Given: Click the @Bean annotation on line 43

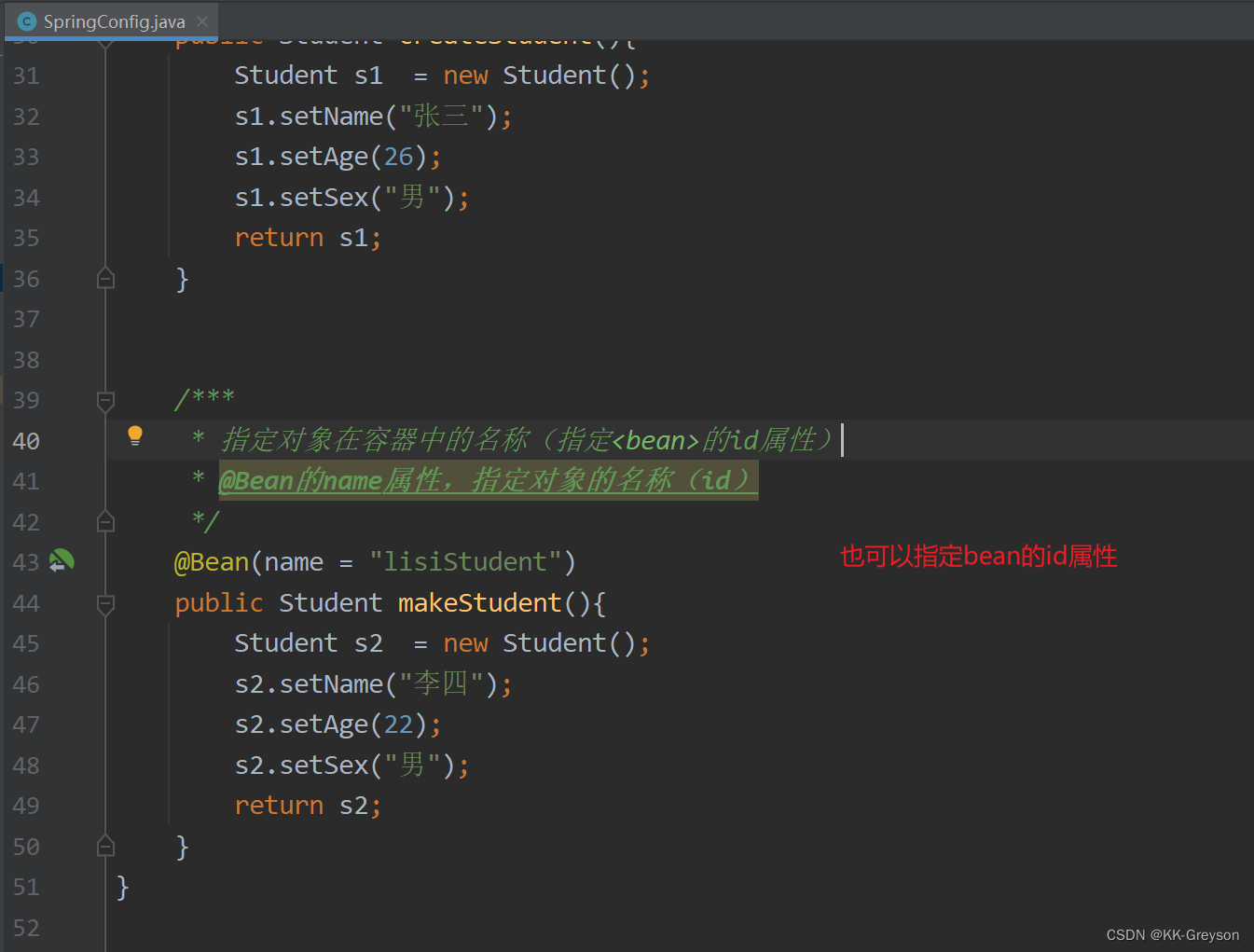Looking at the screenshot, I should point(212,562).
